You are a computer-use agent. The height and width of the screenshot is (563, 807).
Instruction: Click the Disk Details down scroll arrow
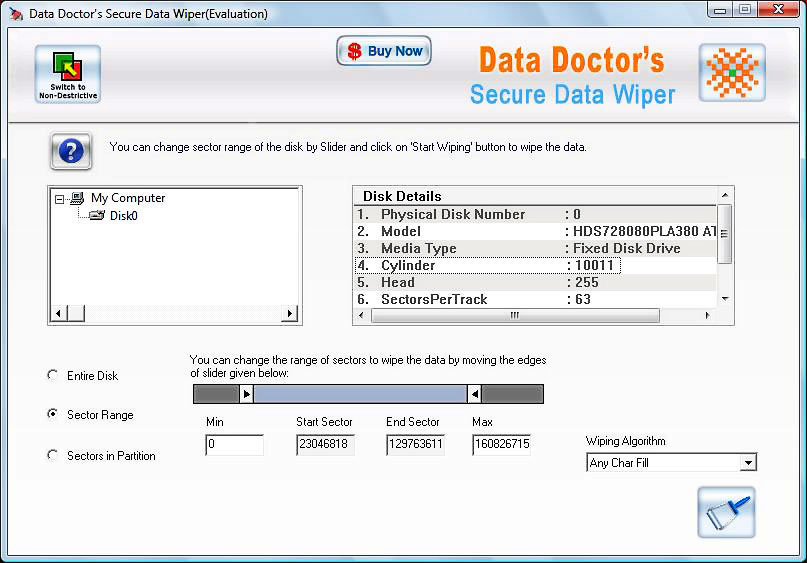tap(725, 298)
